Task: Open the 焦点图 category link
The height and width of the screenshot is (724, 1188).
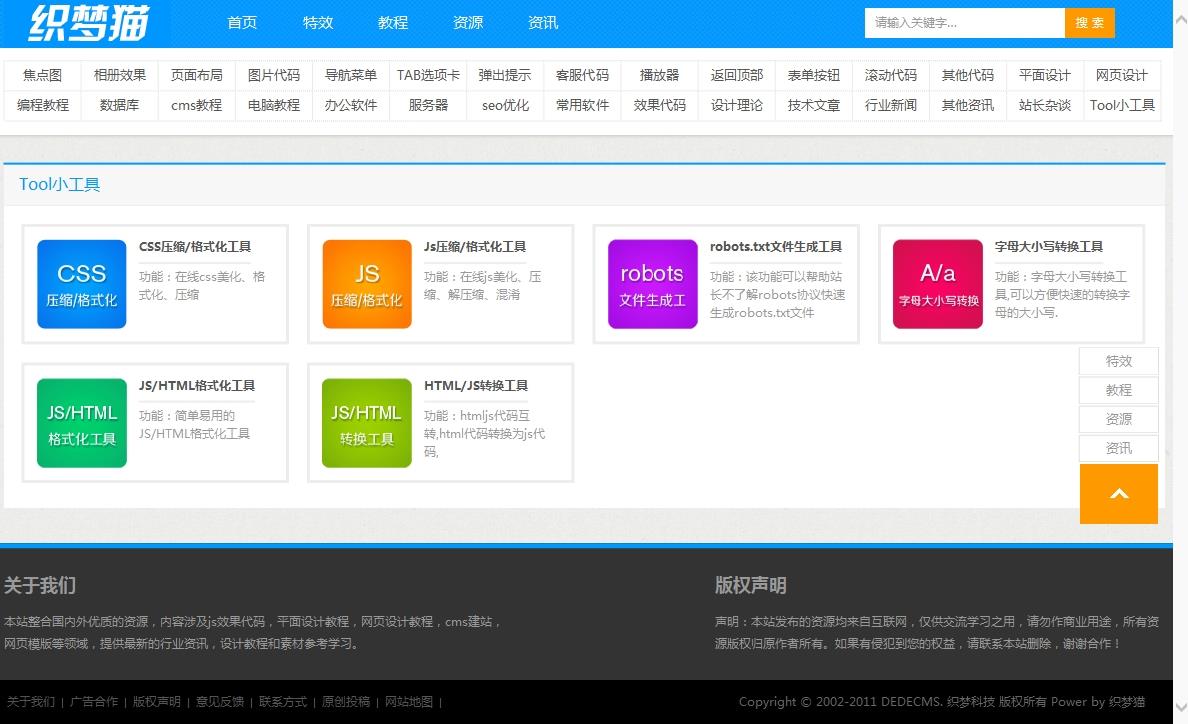Action: [43, 76]
